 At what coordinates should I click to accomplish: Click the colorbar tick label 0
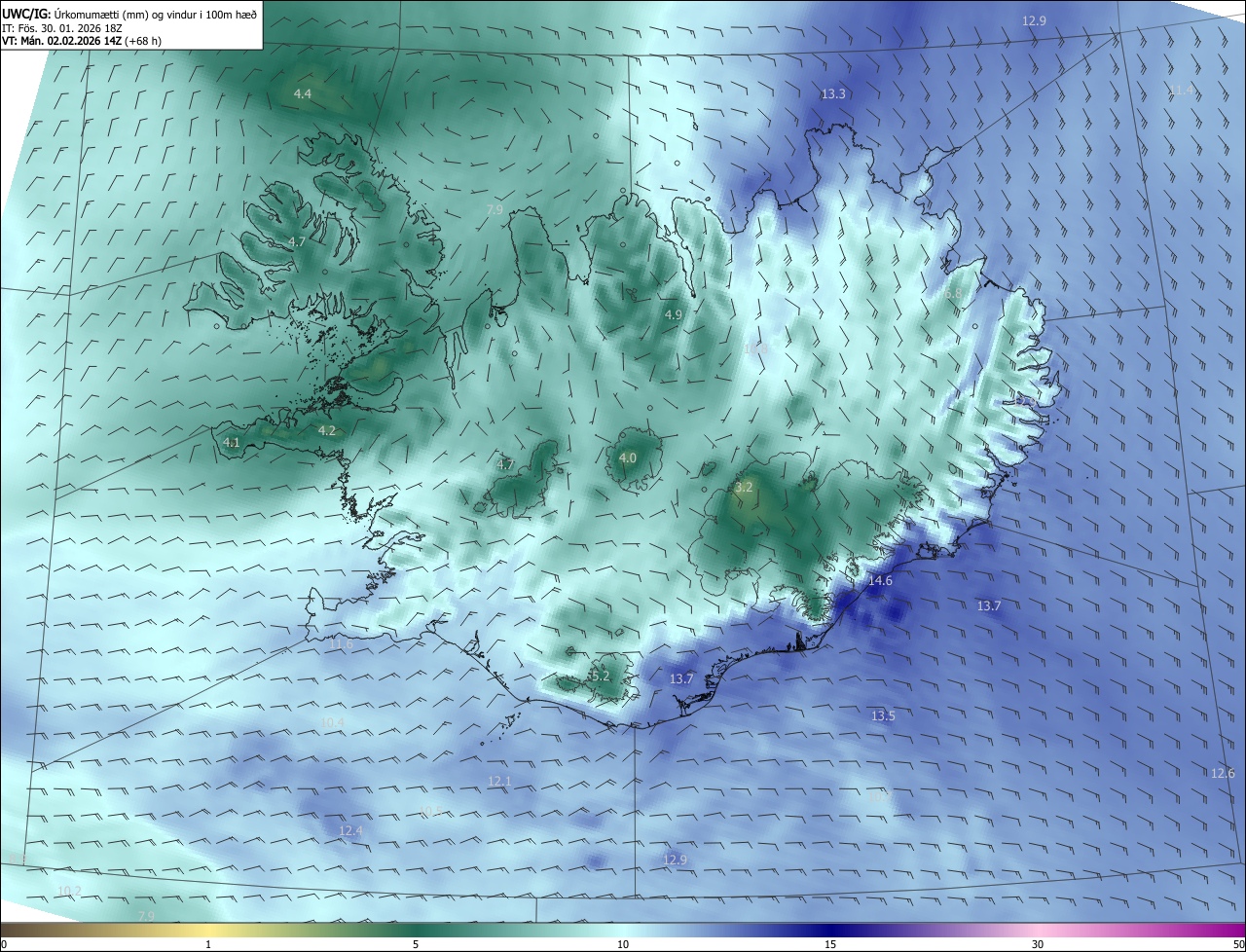tap(4, 944)
